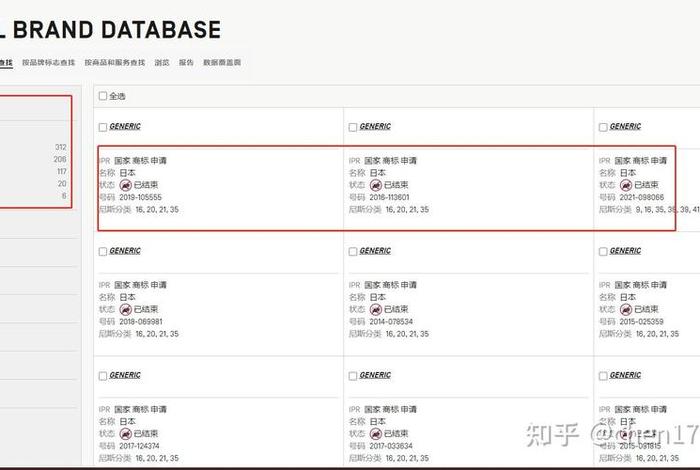Click the ended-status icon of record 2021-098066

(x=626, y=185)
